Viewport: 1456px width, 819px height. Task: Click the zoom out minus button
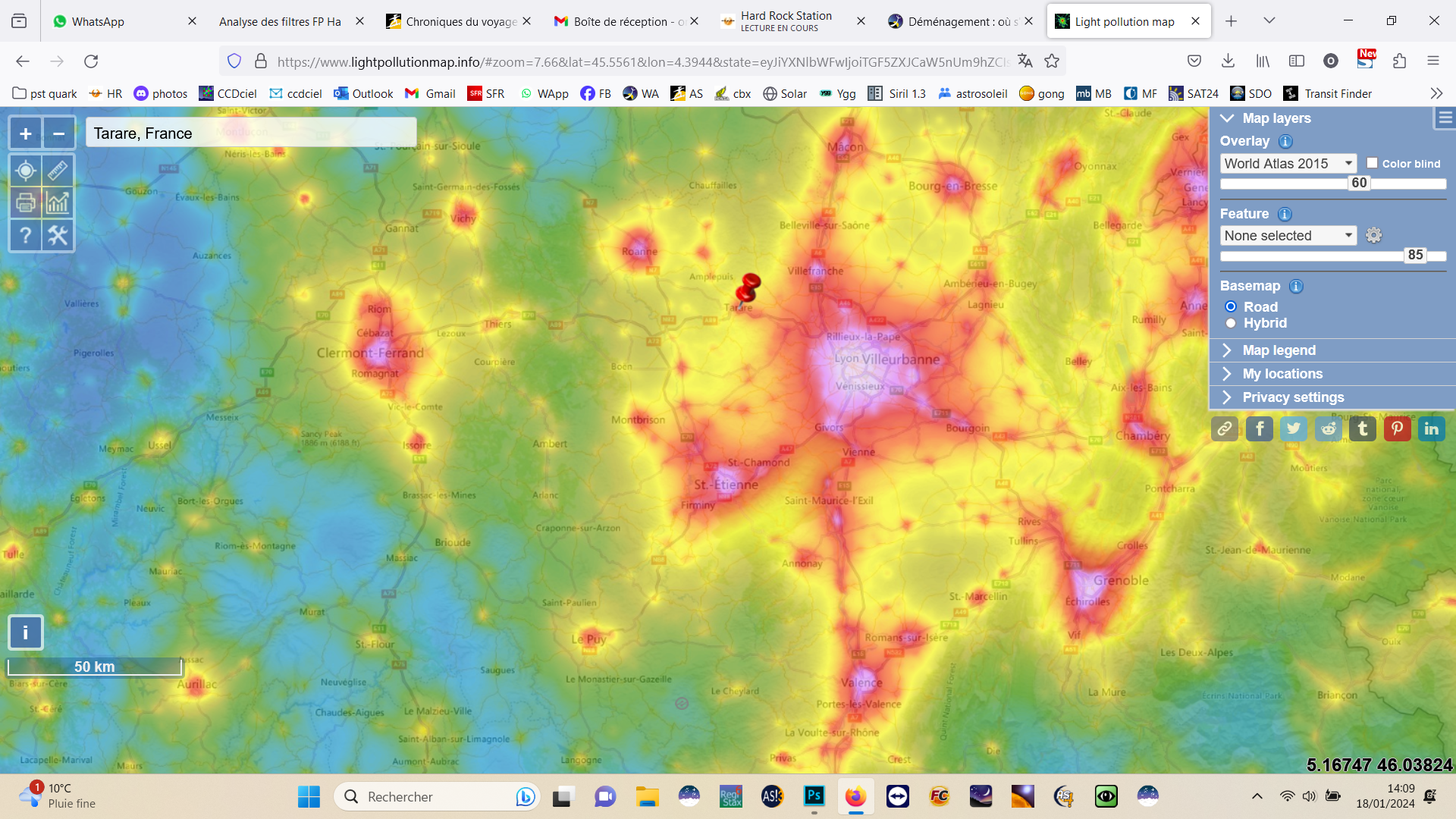(58, 134)
